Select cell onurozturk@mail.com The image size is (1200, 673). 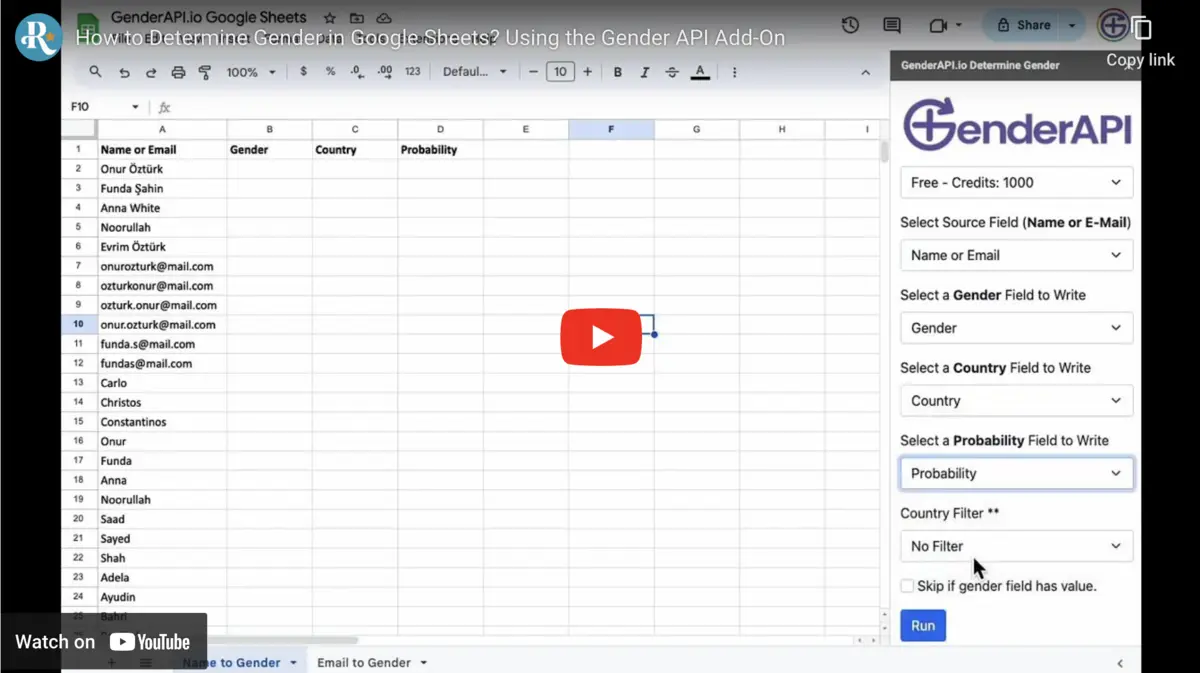(162, 267)
